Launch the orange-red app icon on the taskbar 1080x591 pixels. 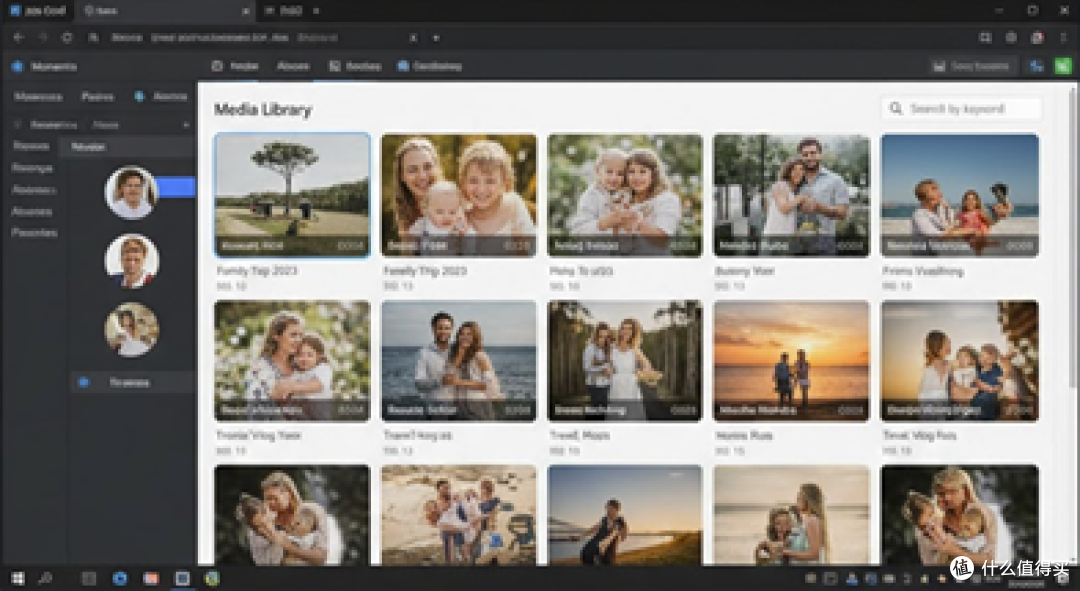tap(151, 579)
